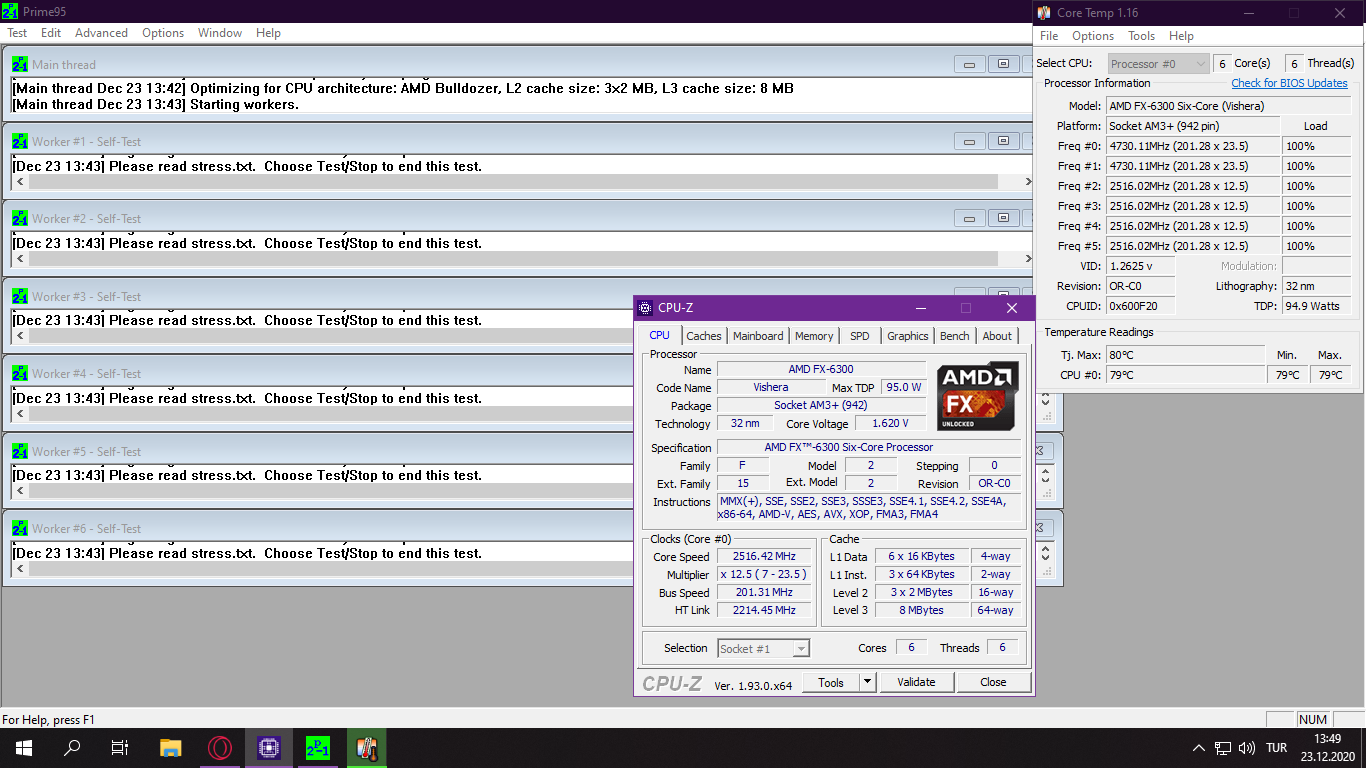Click the Core Voltage value 1.620 V
The width and height of the screenshot is (1366, 768).
(x=890, y=424)
